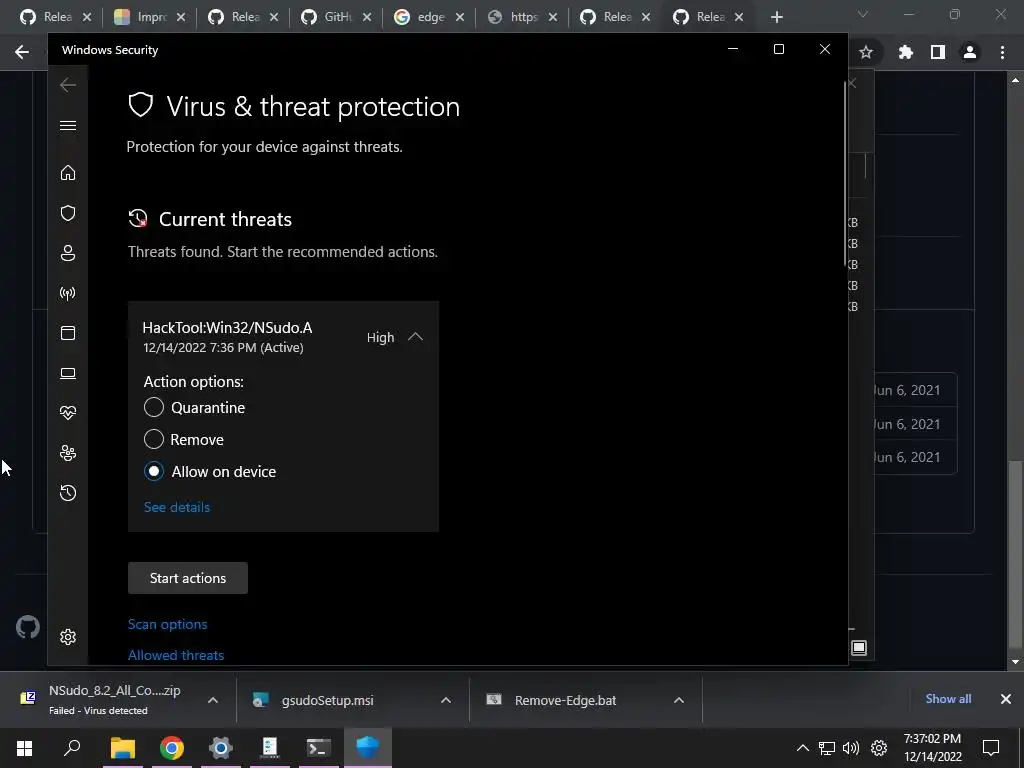Click the Chrome page vertical scrollbar thumb
The height and width of the screenshot is (768, 1024).
(x=1015, y=554)
